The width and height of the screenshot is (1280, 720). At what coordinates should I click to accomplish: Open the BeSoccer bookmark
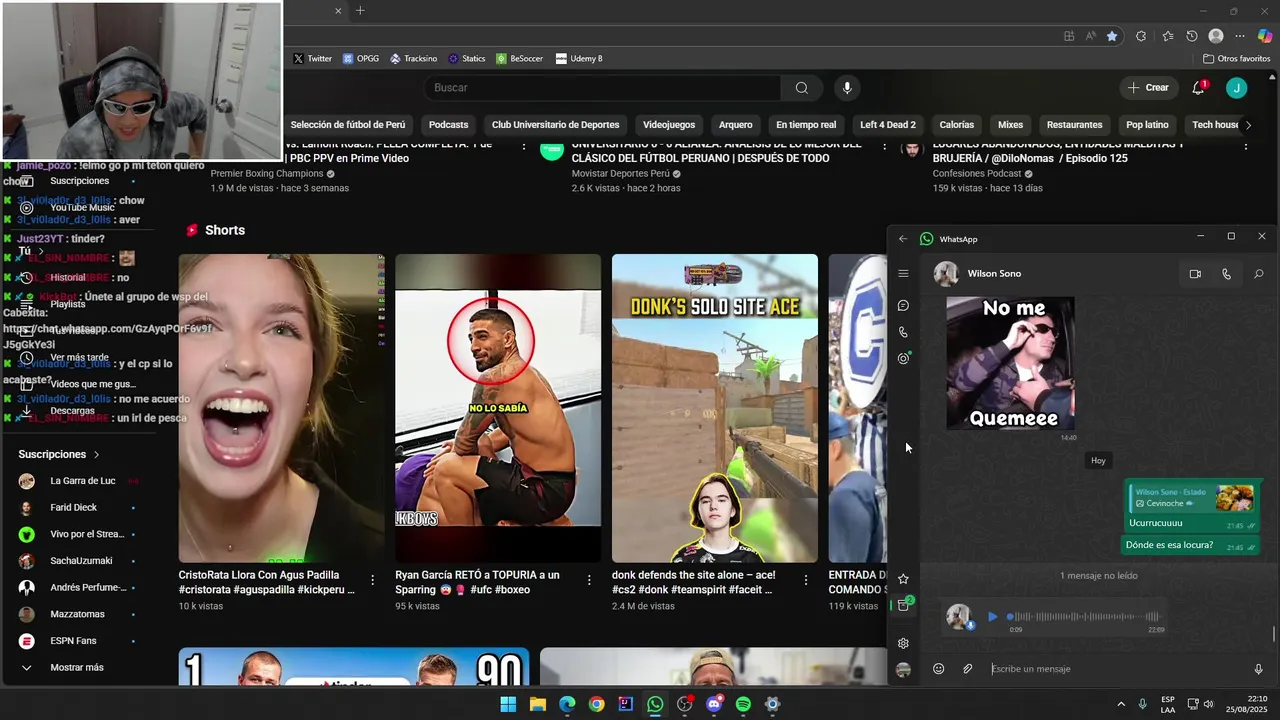[x=519, y=59]
